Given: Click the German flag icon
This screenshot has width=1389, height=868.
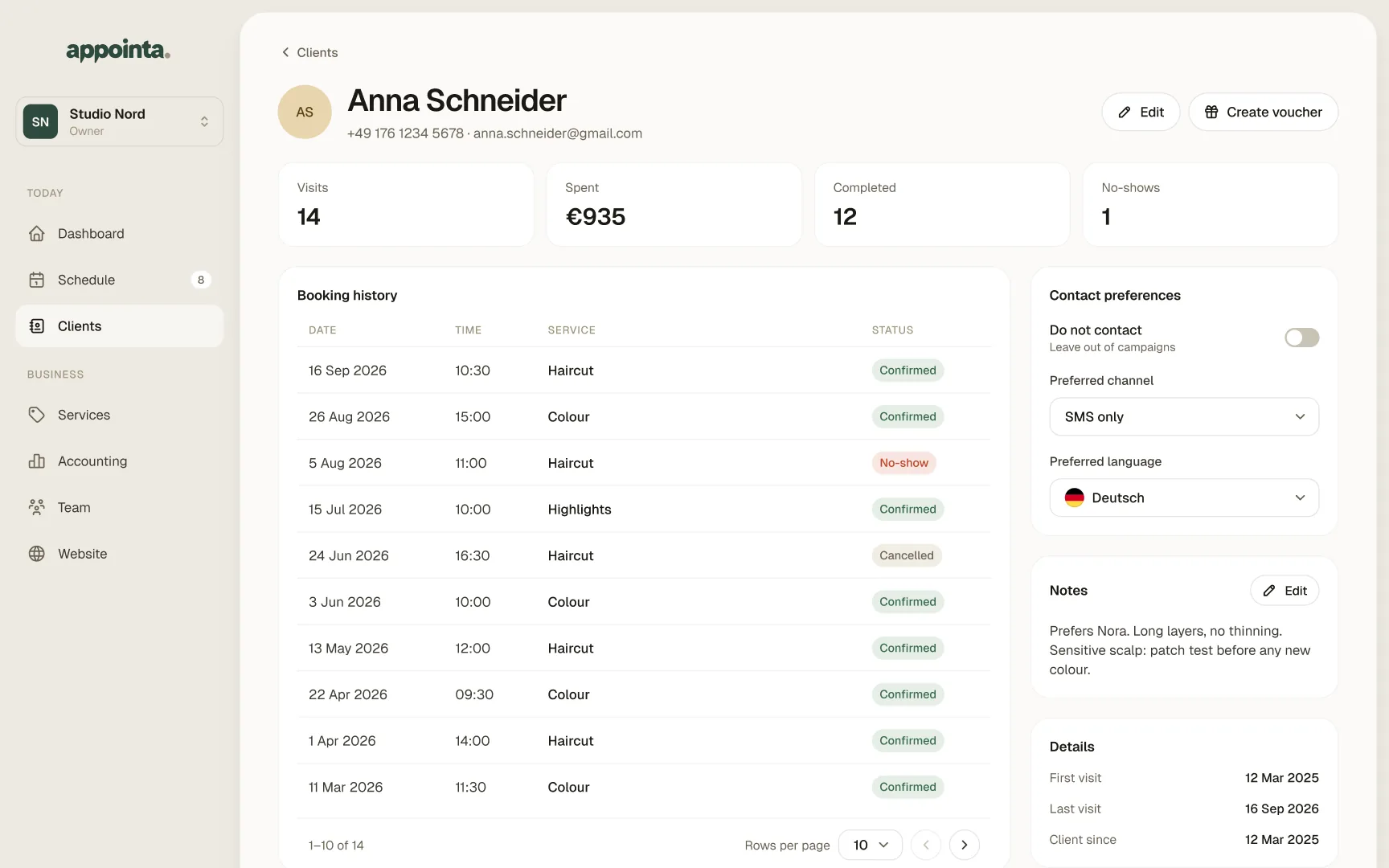Looking at the screenshot, I should pyautogui.click(x=1075, y=497).
